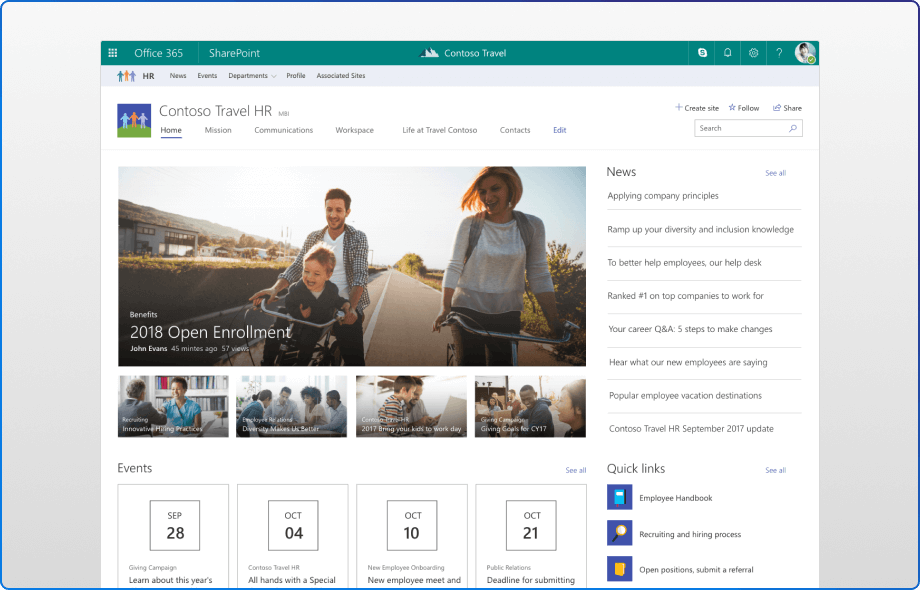This screenshot has width=920, height=590.
Task: Open the OCT 10 event card
Action: coord(412,536)
